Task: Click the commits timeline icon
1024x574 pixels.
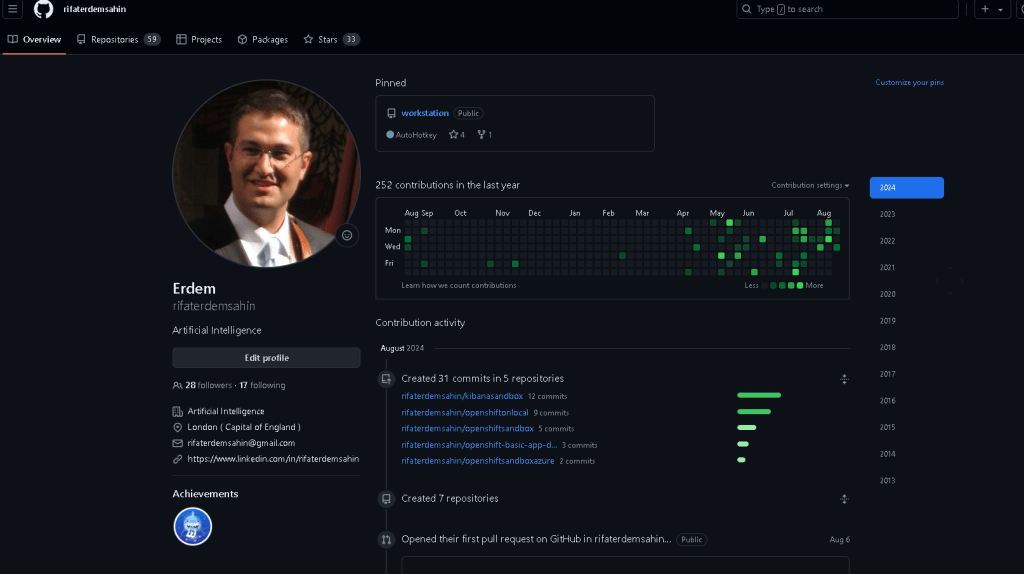Action: (386, 379)
